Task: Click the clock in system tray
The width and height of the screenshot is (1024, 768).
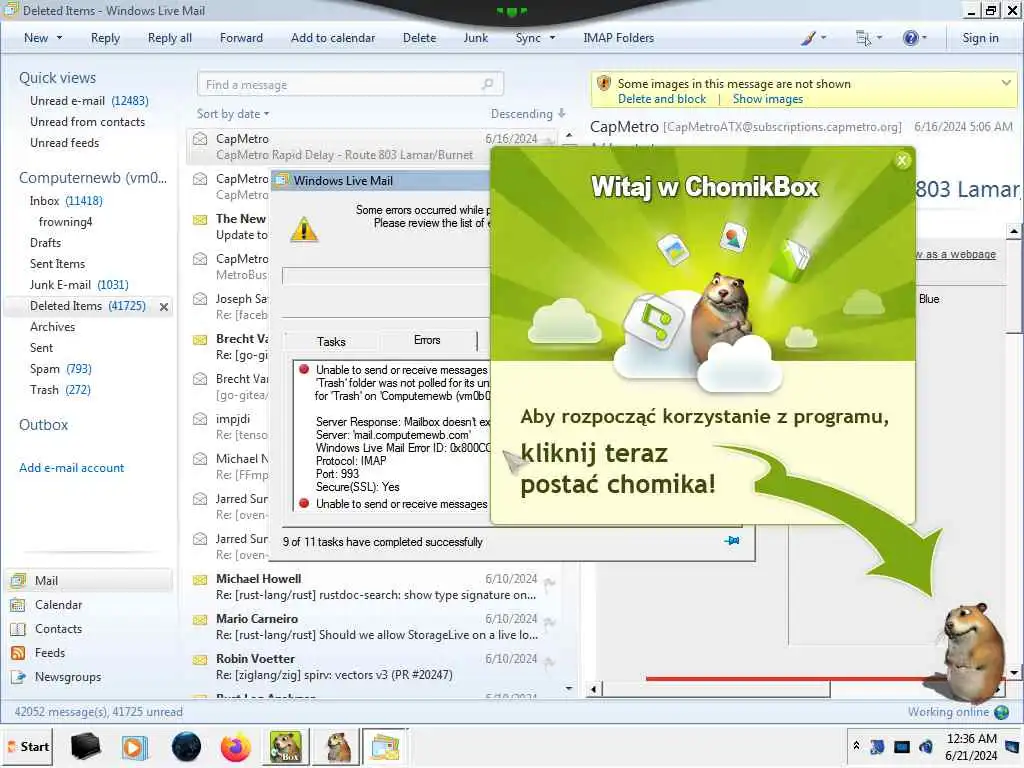Action: coord(971,746)
